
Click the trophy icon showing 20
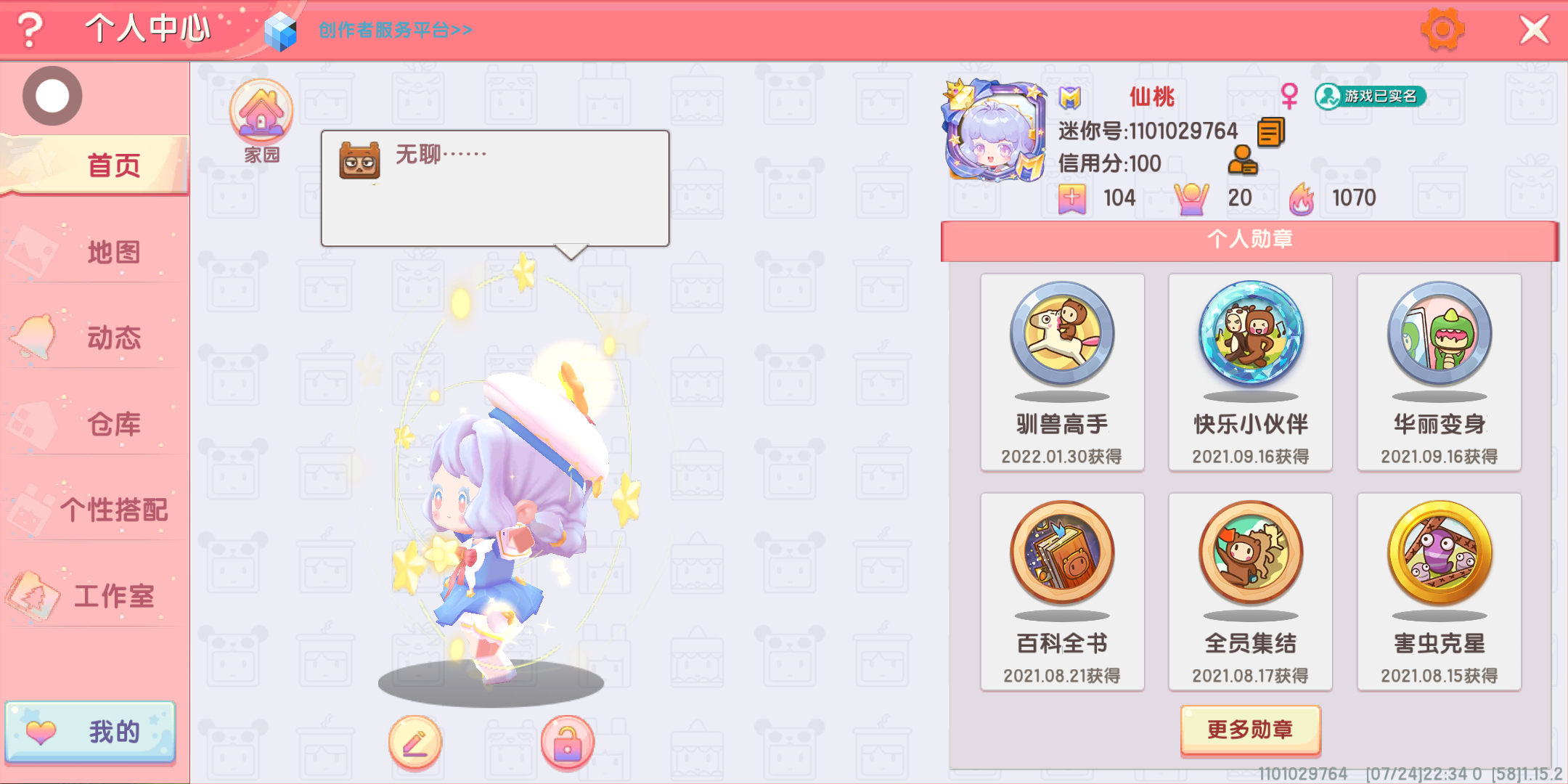(x=1191, y=198)
